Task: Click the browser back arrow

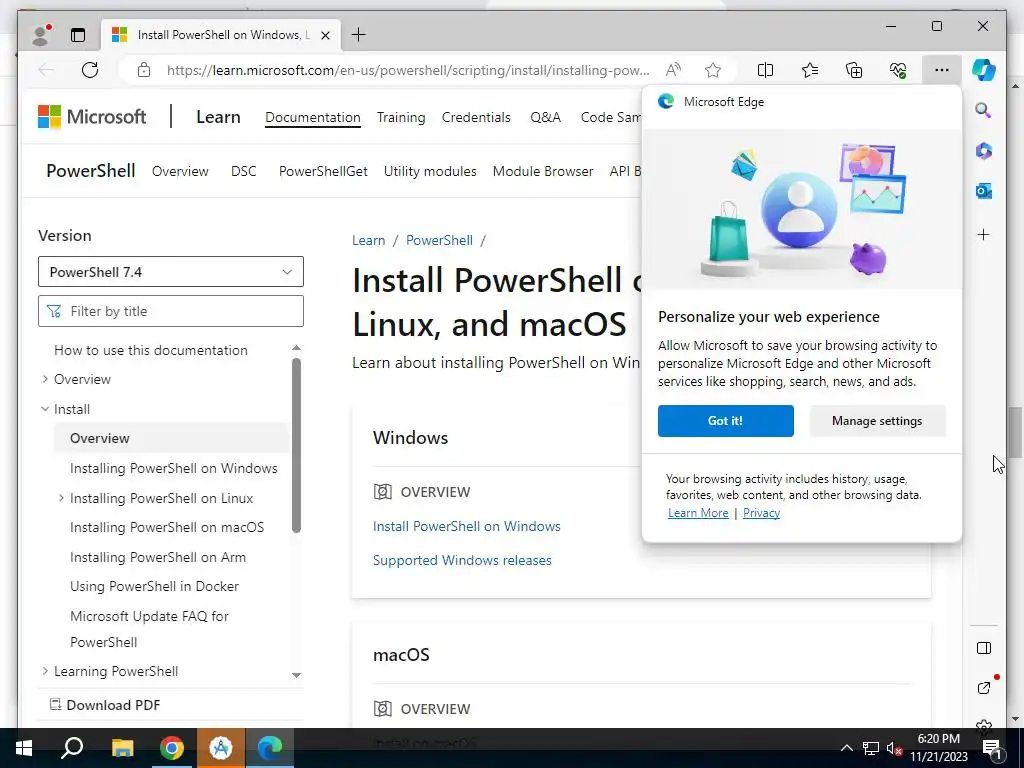Action: coord(46,70)
